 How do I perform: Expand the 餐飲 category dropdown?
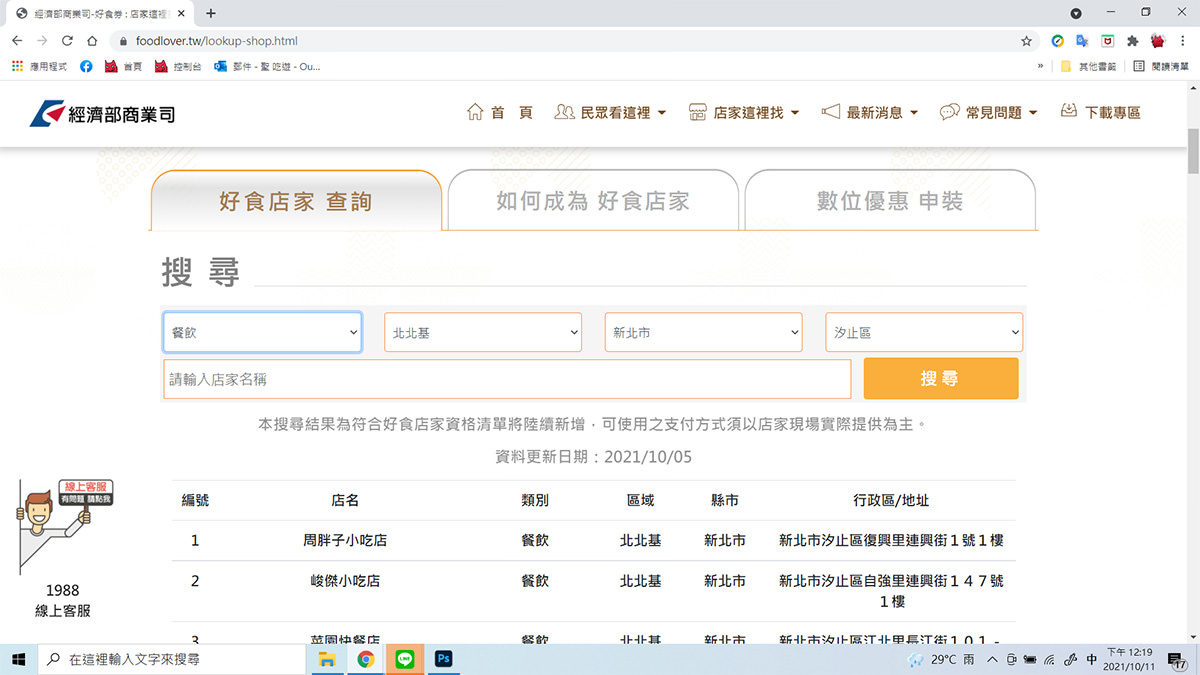[262, 332]
